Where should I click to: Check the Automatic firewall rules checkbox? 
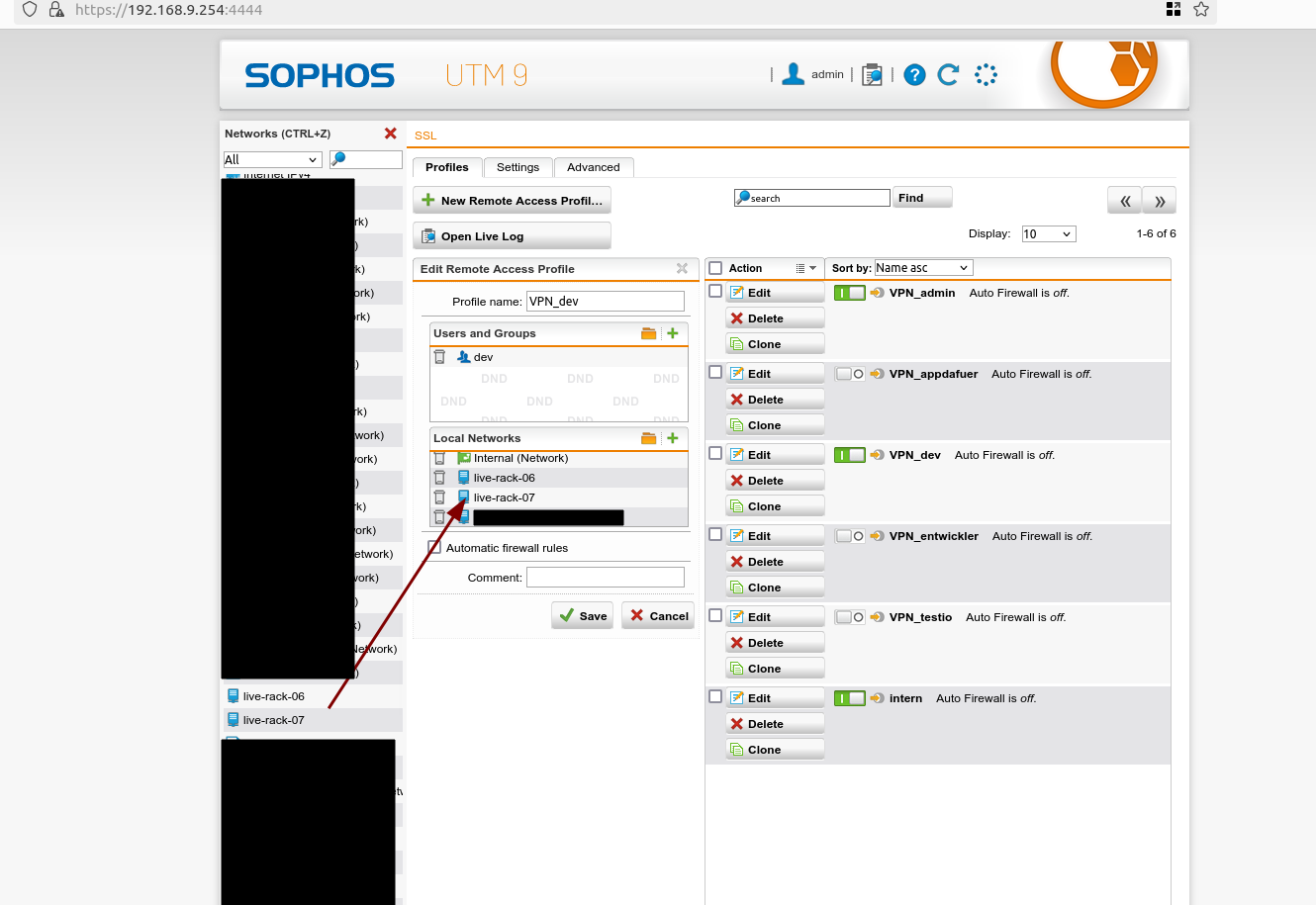[434, 548]
